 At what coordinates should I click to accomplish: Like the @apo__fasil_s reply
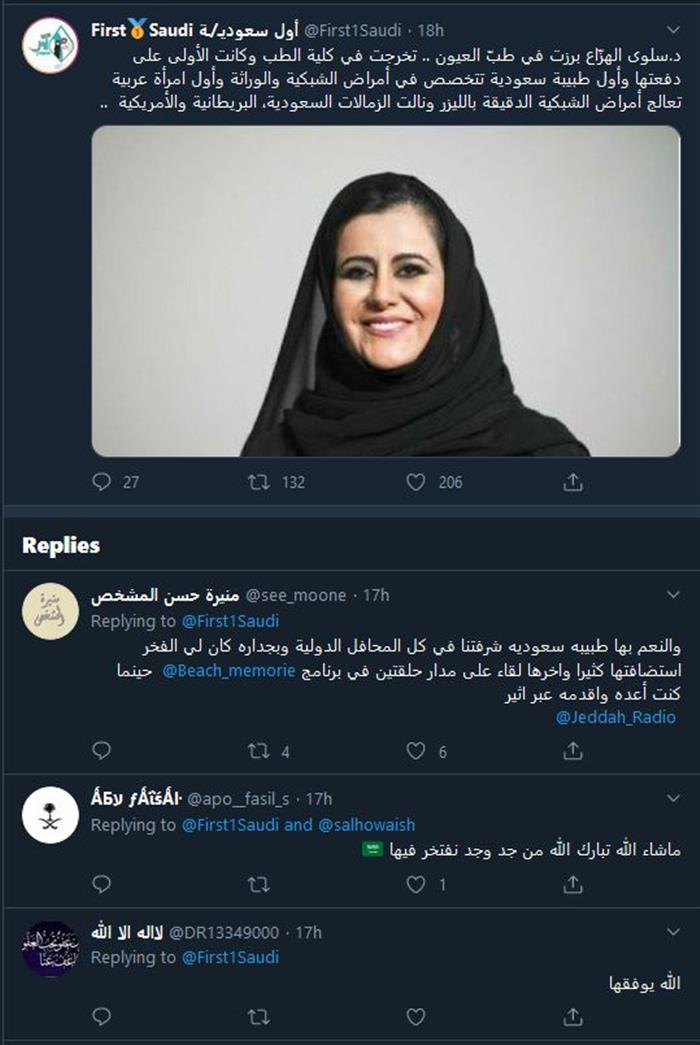tap(415, 884)
